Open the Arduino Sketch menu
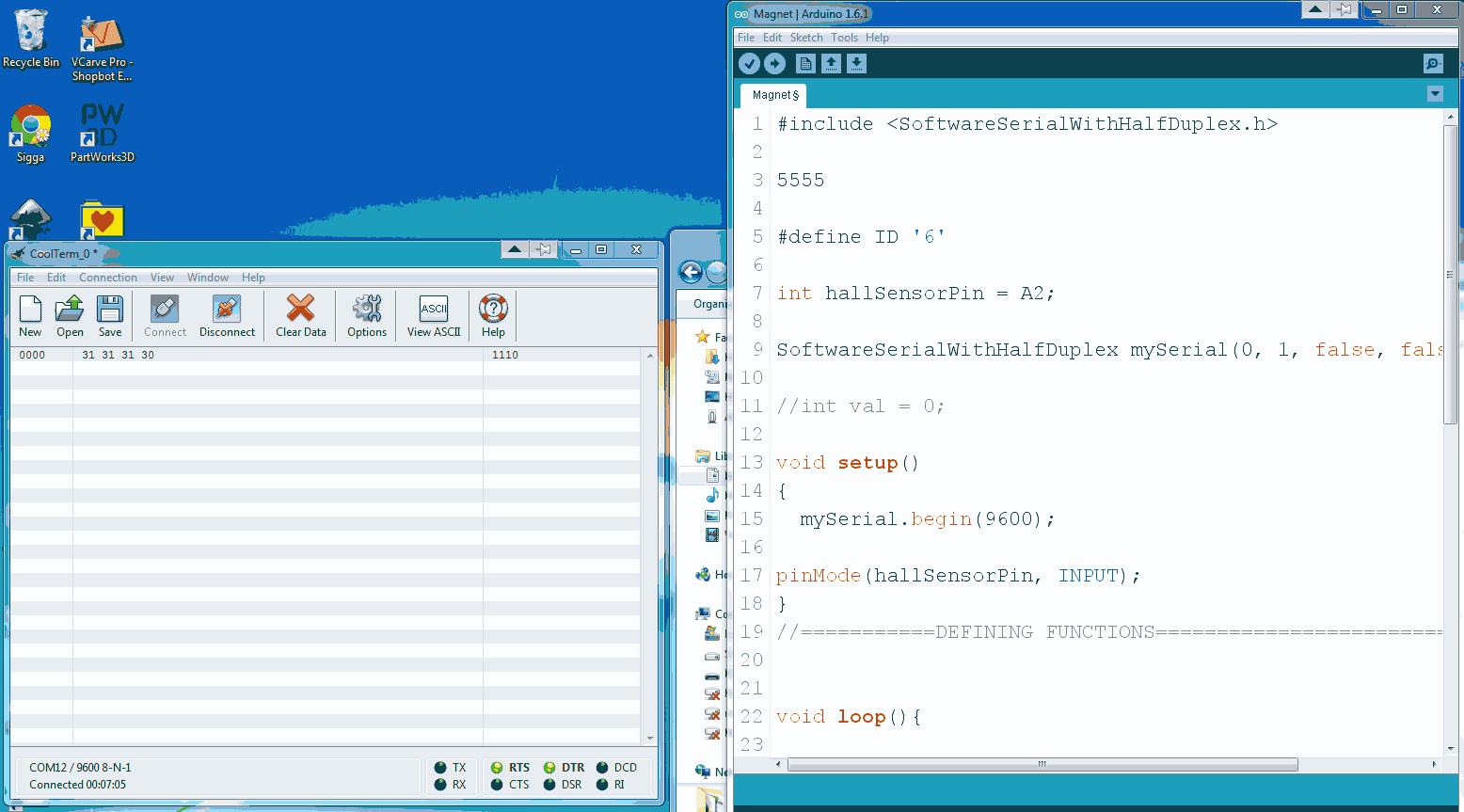The image size is (1464, 812). click(806, 38)
